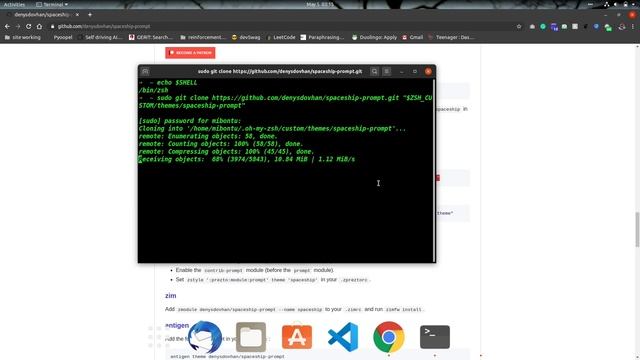Open the system status menu in top bar
The height and width of the screenshot is (360, 640).
[x=619, y=4]
